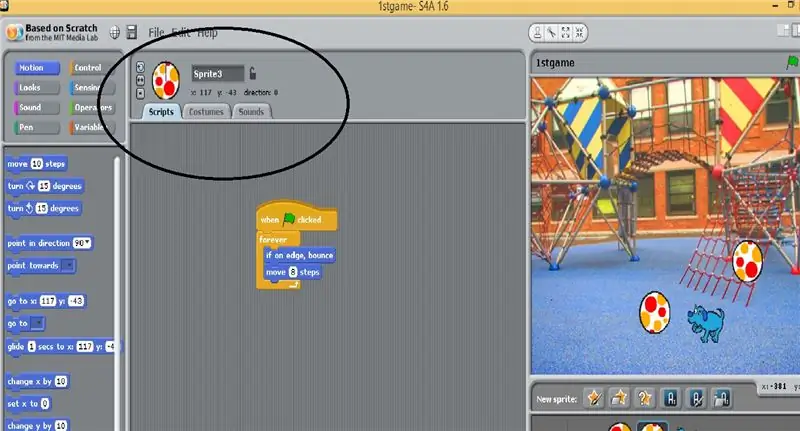
Task: Click the x field 117 in go to block
Action: [48, 301]
